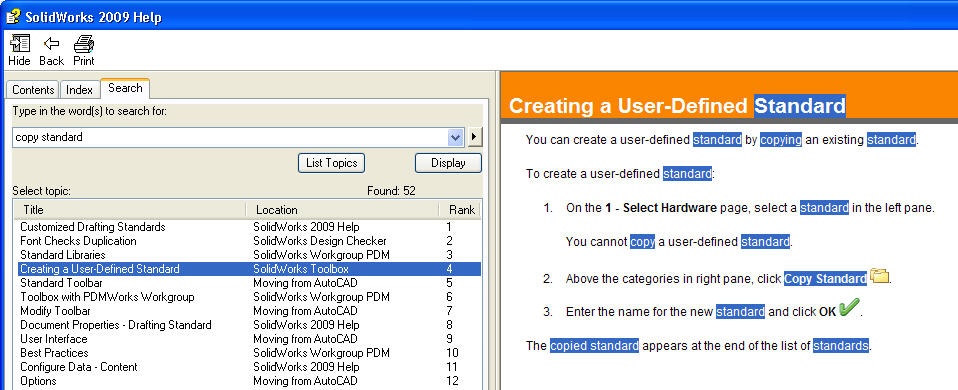Click the List Topics button

click(x=331, y=163)
